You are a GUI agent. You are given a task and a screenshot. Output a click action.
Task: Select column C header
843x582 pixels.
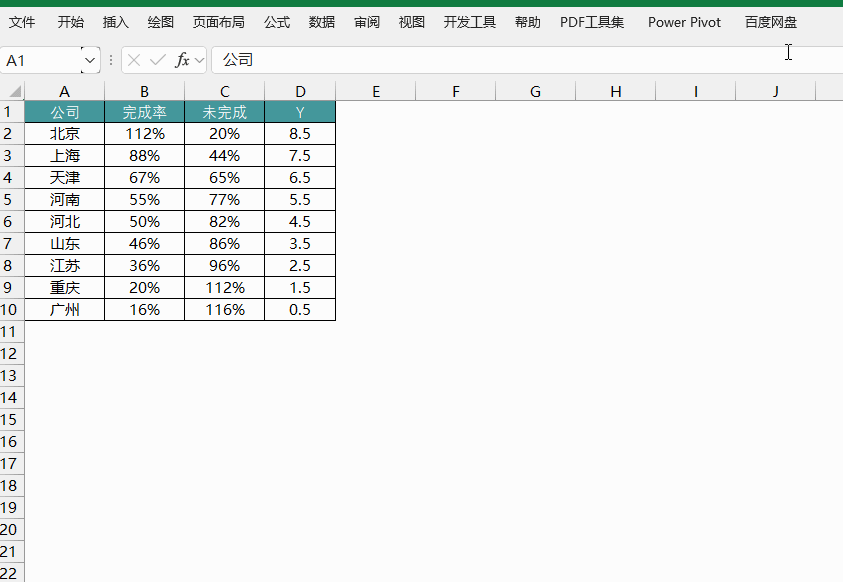tap(225, 91)
